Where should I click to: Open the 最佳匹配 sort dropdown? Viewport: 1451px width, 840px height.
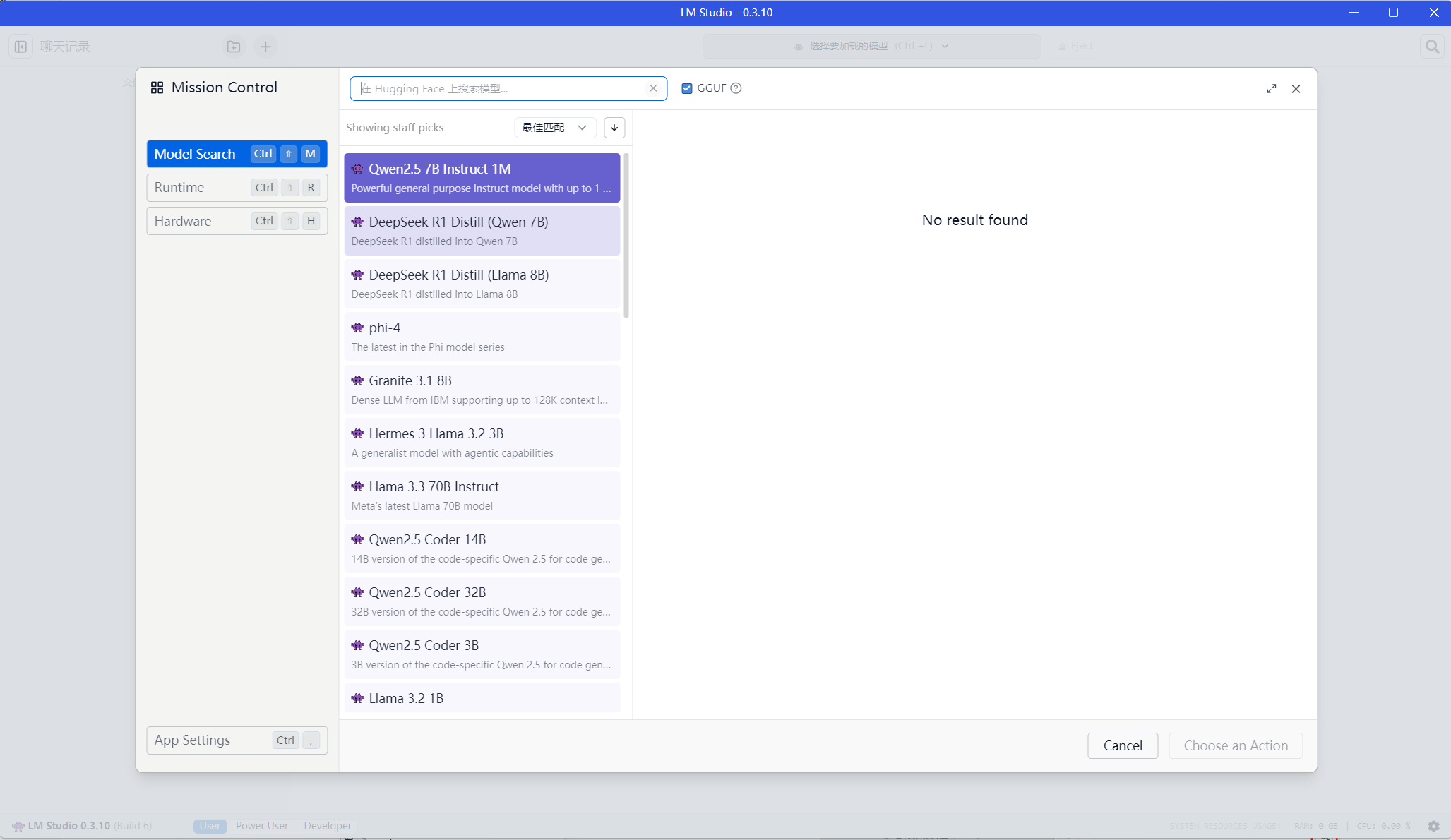point(555,128)
